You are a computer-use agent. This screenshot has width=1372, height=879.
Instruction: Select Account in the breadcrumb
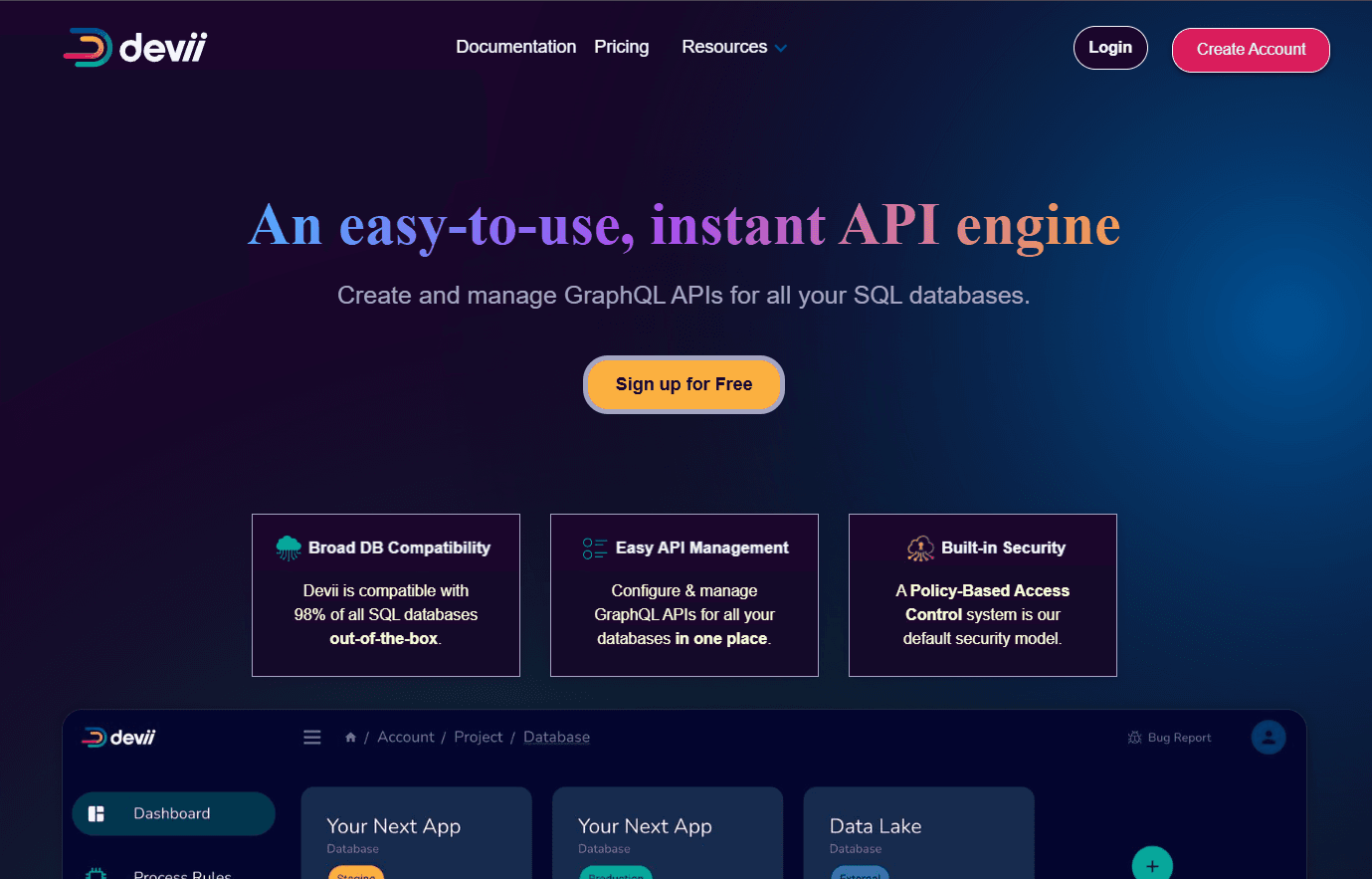click(x=406, y=737)
